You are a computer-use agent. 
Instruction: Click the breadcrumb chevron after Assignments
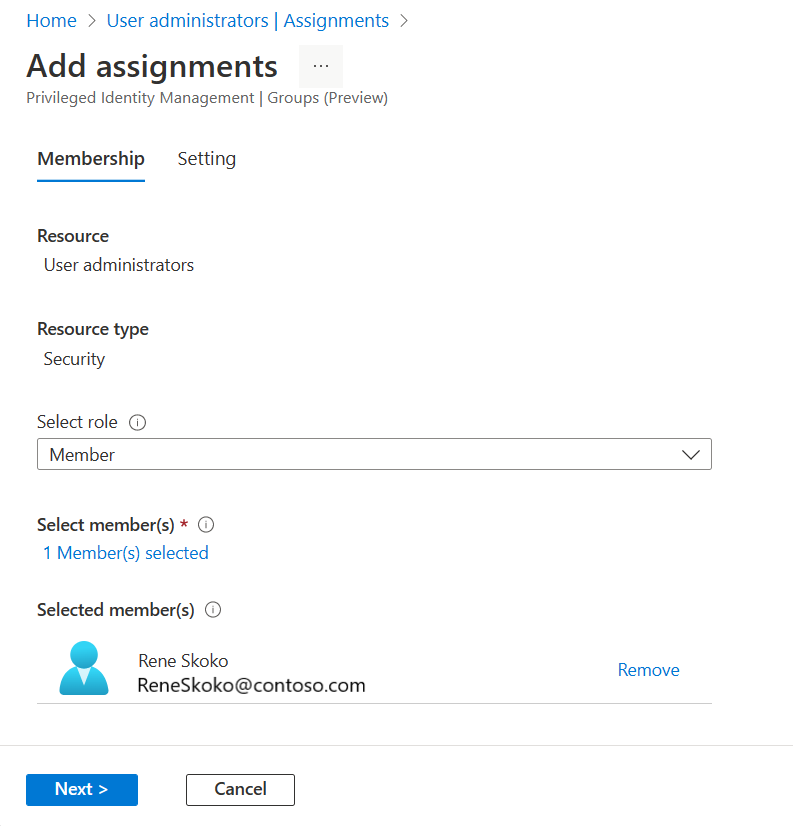404,21
